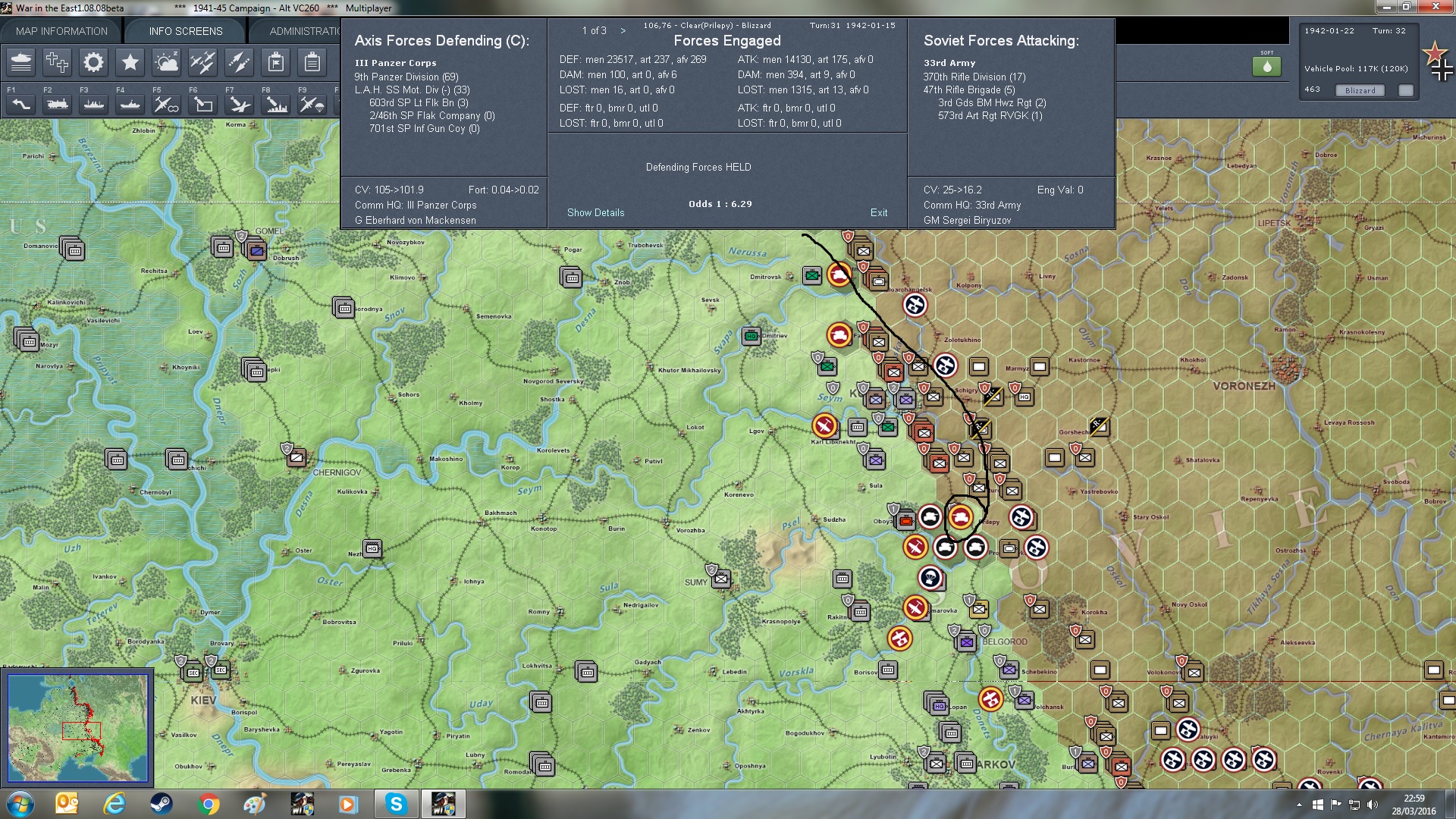Click Show Details in the battle report

click(596, 213)
